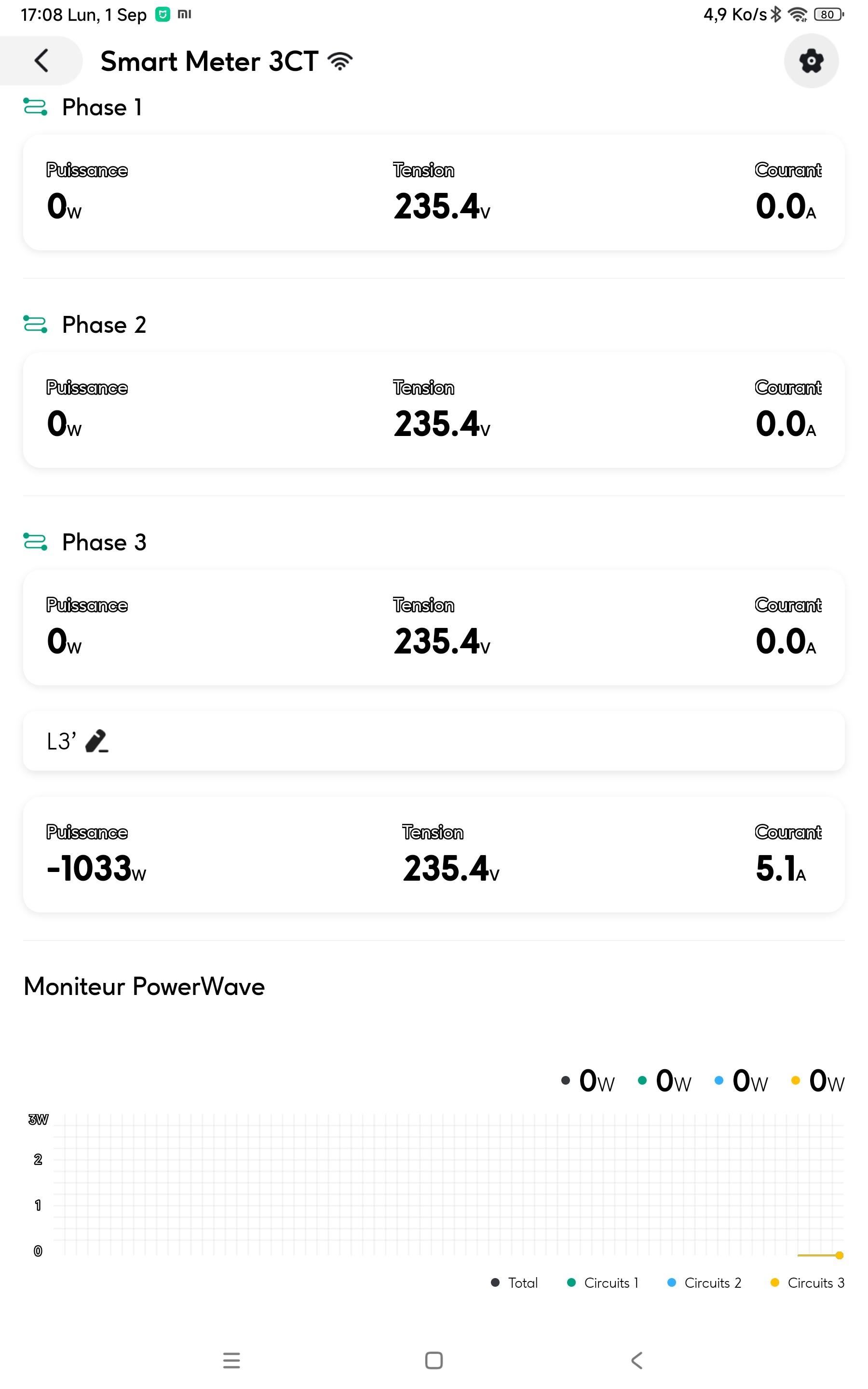Open settings with the gear icon

(811, 60)
